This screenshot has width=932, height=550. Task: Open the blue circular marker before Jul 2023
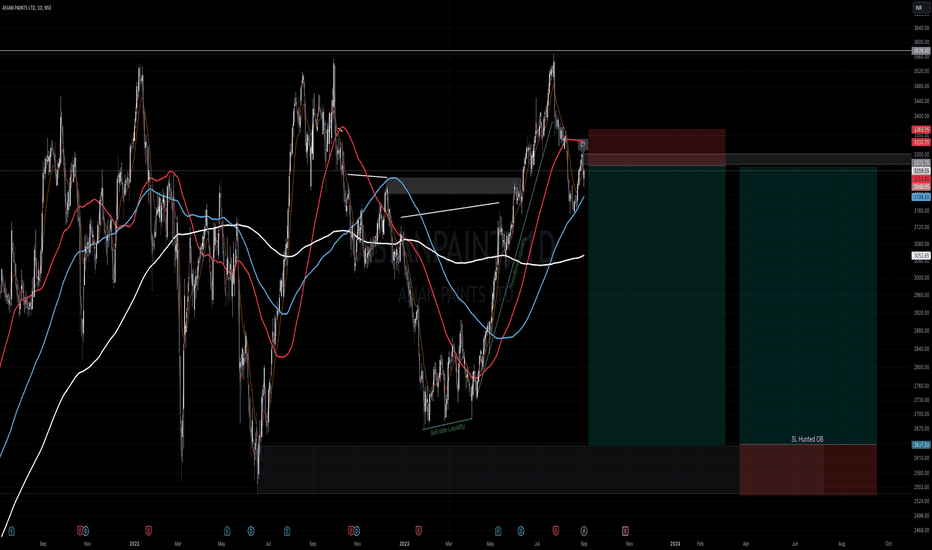click(521, 530)
